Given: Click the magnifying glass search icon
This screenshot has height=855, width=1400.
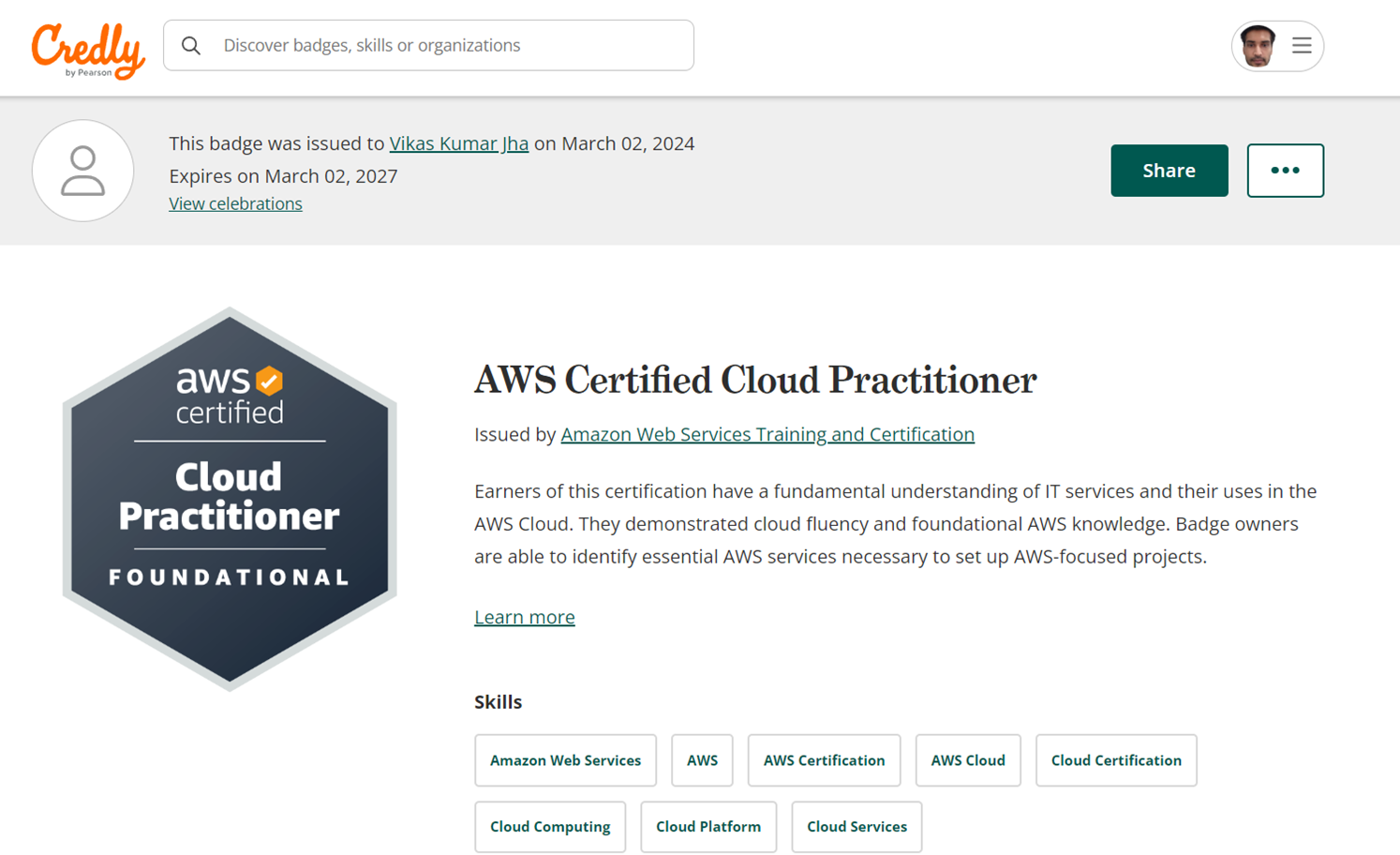Looking at the screenshot, I should click(191, 45).
